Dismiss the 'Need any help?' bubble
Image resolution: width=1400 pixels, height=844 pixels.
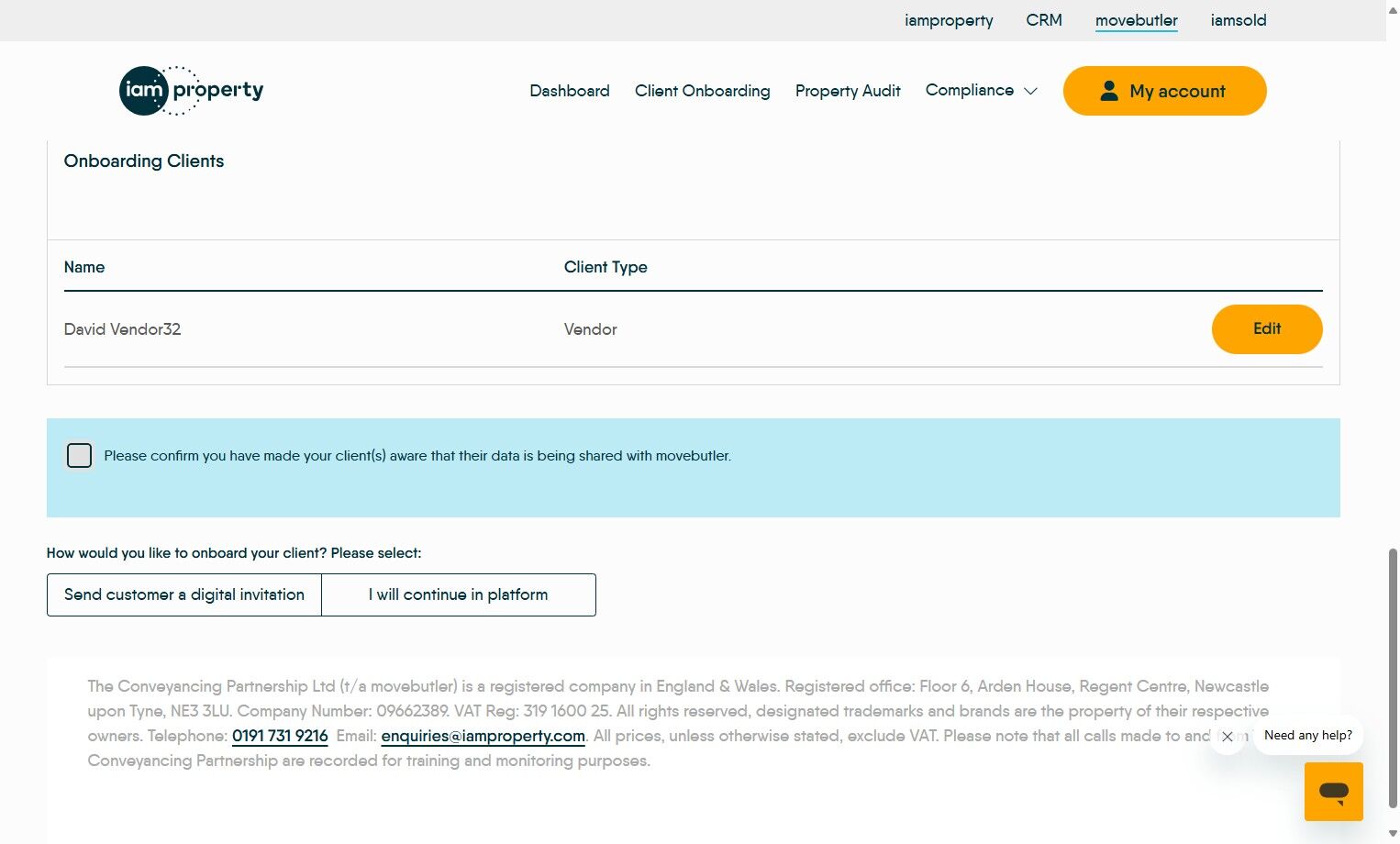click(1228, 736)
